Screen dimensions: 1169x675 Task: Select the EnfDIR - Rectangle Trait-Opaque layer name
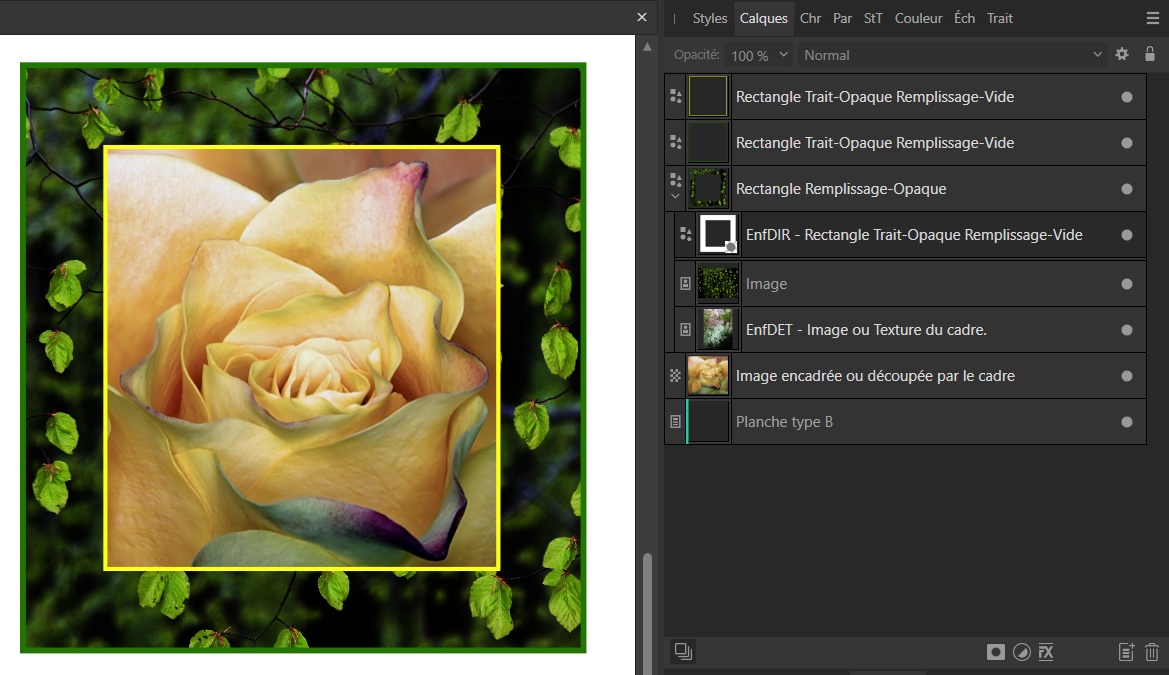pyautogui.click(x=914, y=234)
